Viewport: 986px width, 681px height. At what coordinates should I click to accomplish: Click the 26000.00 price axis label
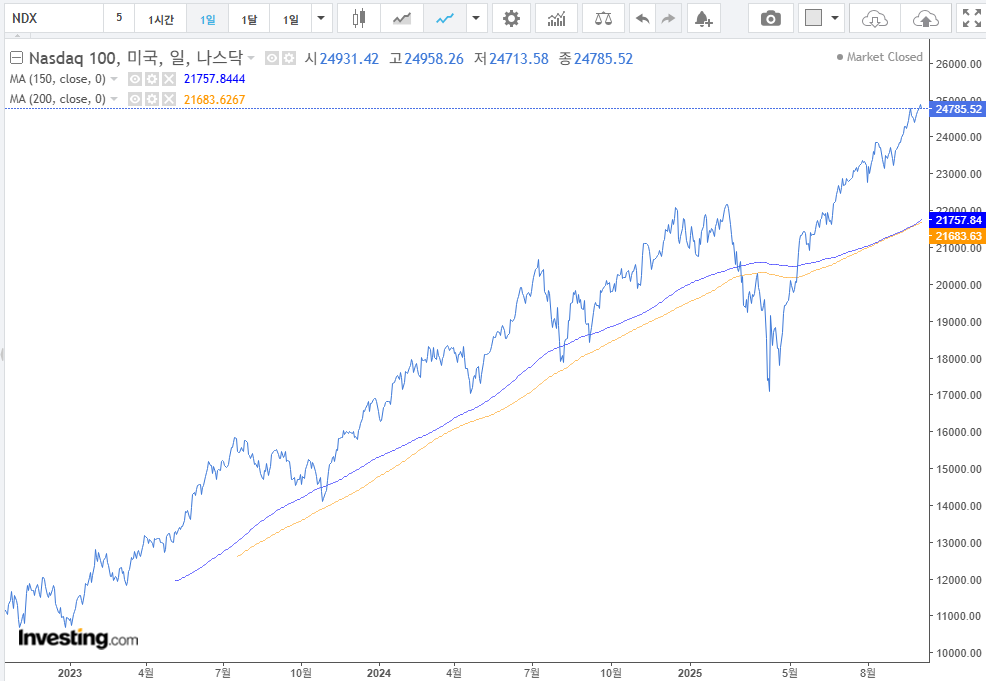pyautogui.click(x=958, y=64)
